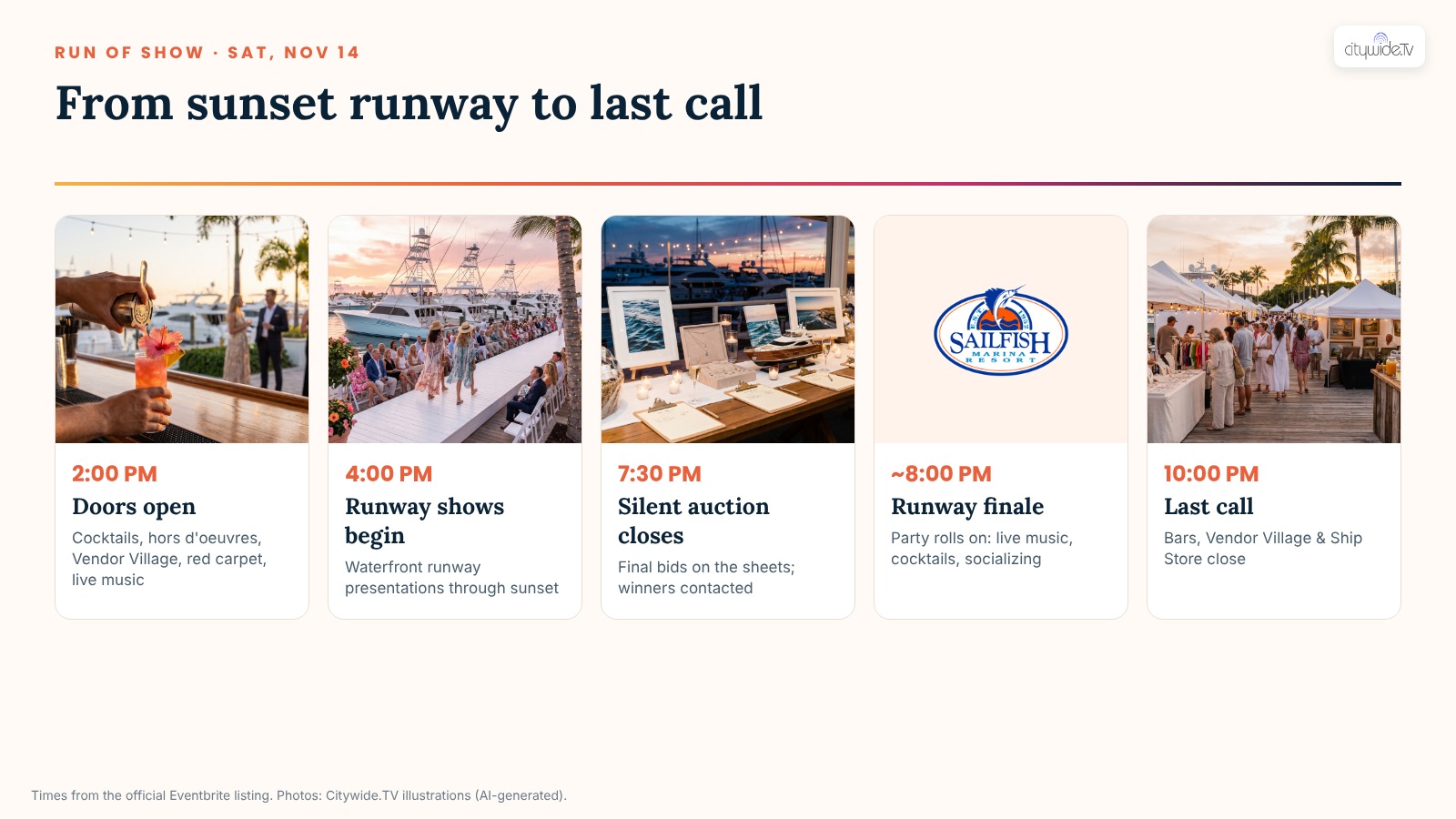The width and height of the screenshot is (1456, 819).
Task: Click the Waterfront runway presentations description
Action: (451, 578)
